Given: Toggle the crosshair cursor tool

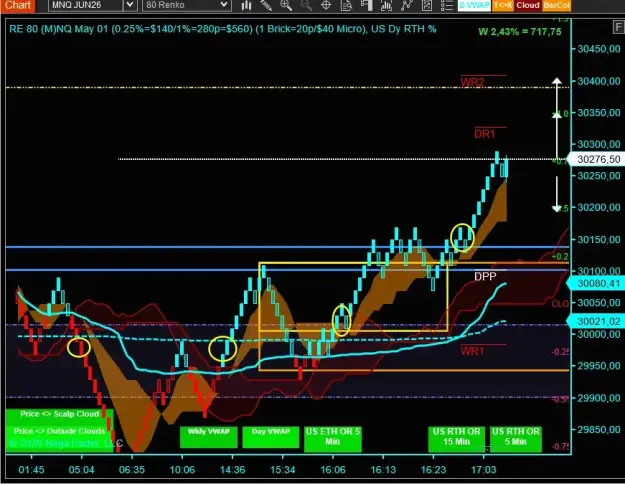Looking at the screenshot, I should [326, 5].
